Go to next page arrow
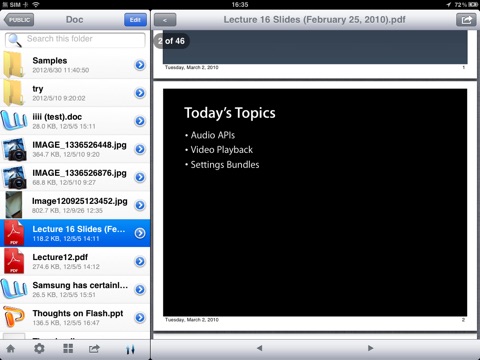Image resolution: width=480 pixels, height=360 pixels. 370,348
